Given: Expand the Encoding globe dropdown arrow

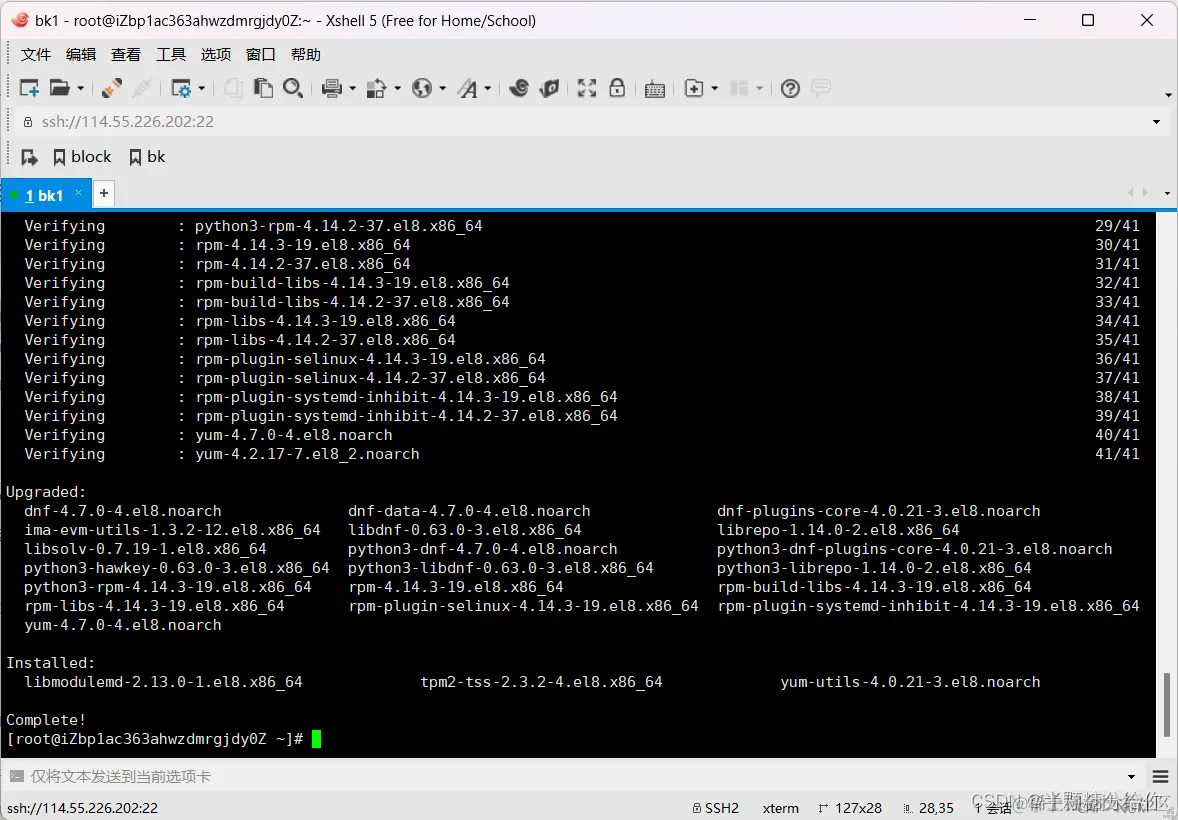Looking at the screenshot, I should click(443, 89).
